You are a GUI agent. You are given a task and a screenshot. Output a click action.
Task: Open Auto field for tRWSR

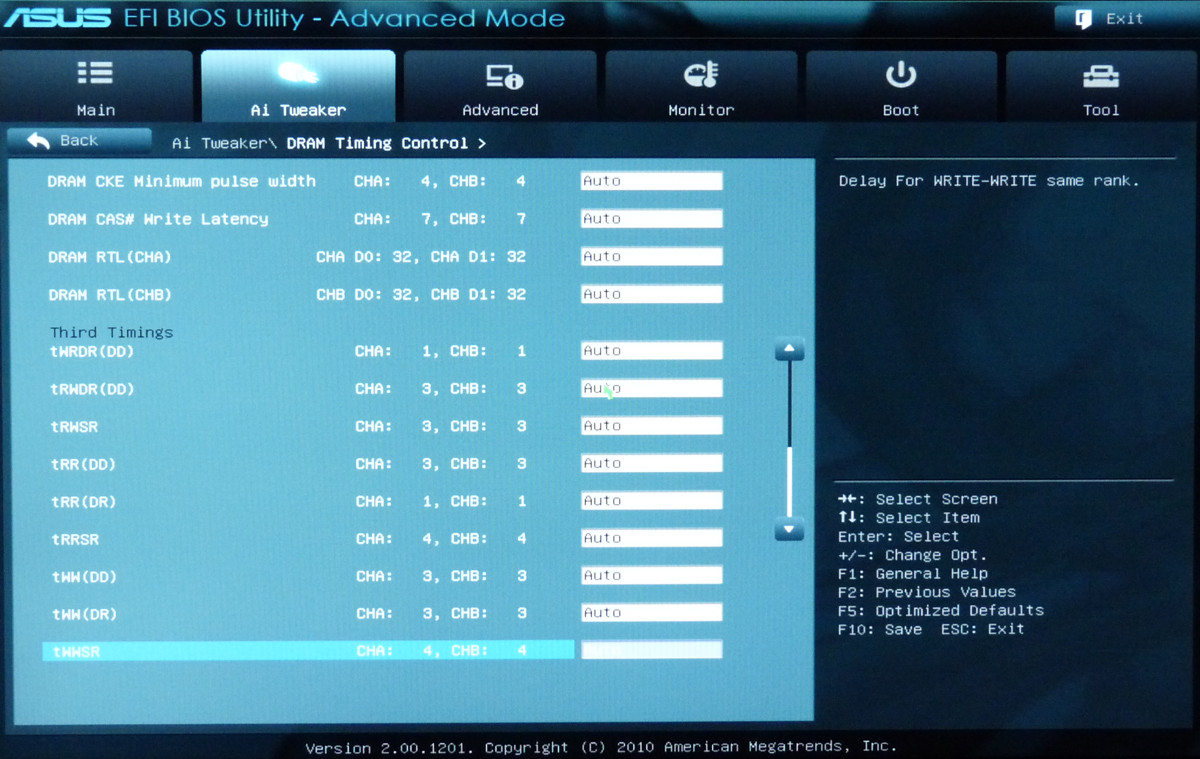pos(651,426)
